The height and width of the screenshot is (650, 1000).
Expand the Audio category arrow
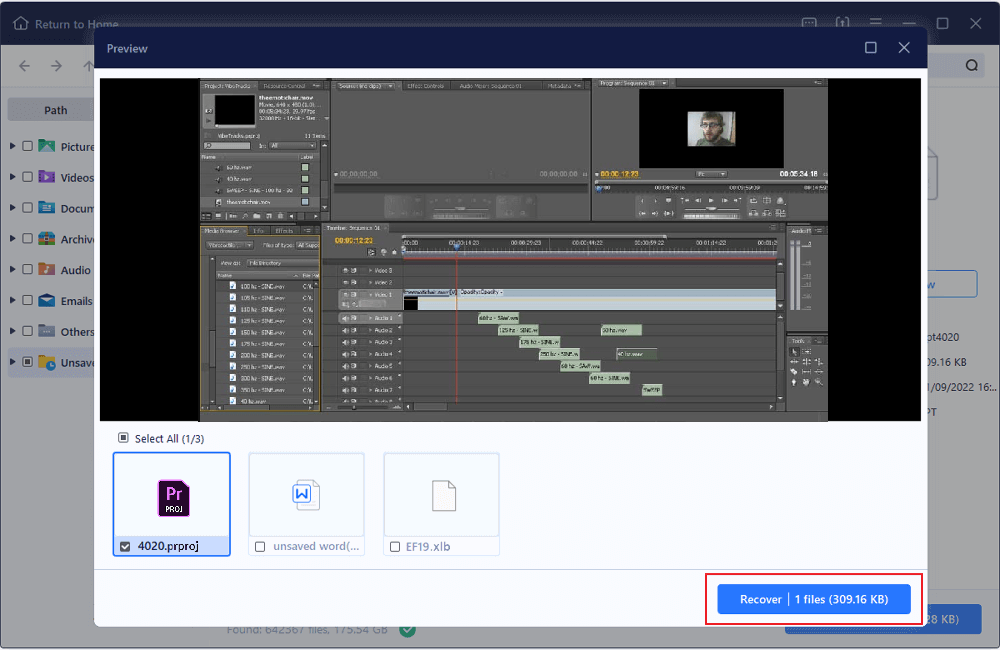coord(12,270)
